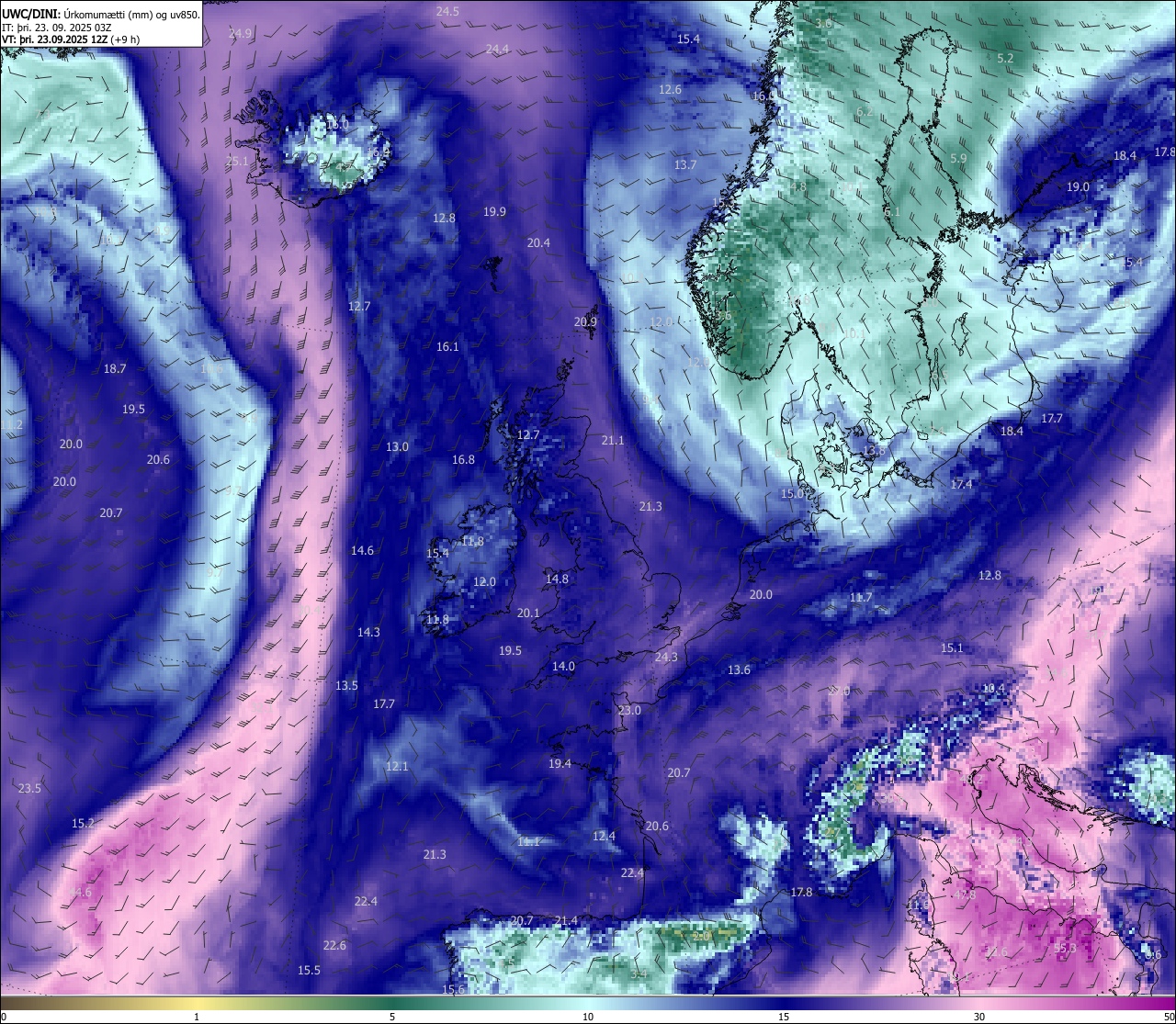Click the value 5.9 over Sweden
This screenshot has height=1024, width=1176.
(958, 158)
